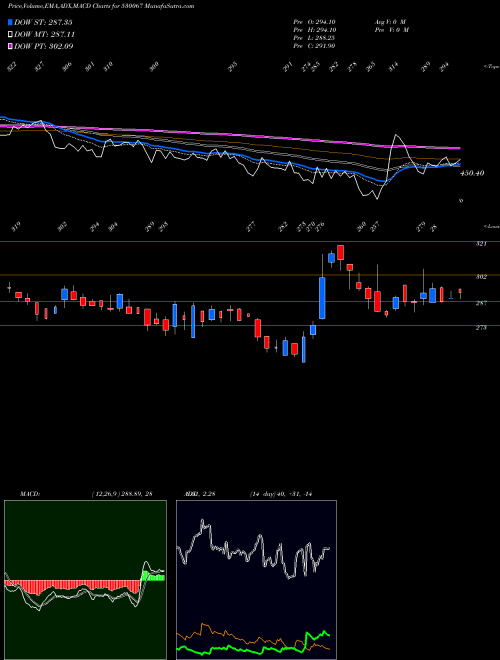Click the 'Pre C: 291.90' value
This screenshot has height=660, width=500.
click(x=314, y=46)
